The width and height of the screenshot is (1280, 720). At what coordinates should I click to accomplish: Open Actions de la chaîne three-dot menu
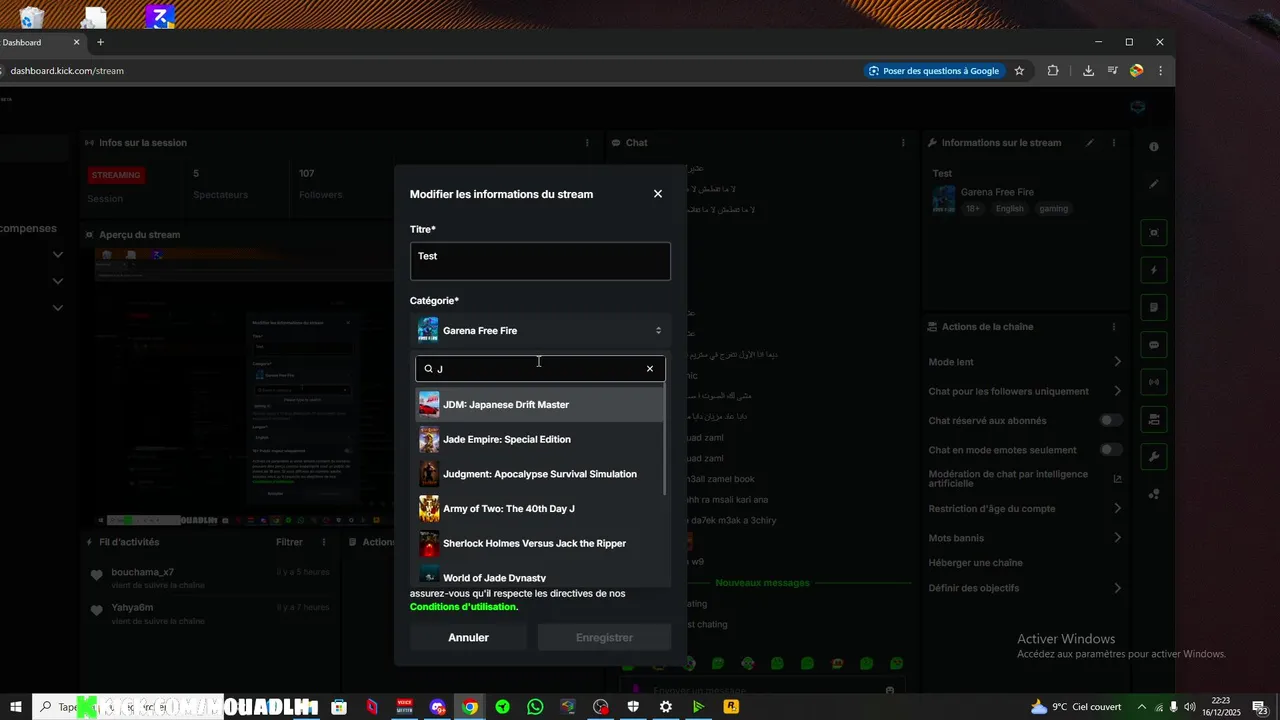pos(1113,327)
